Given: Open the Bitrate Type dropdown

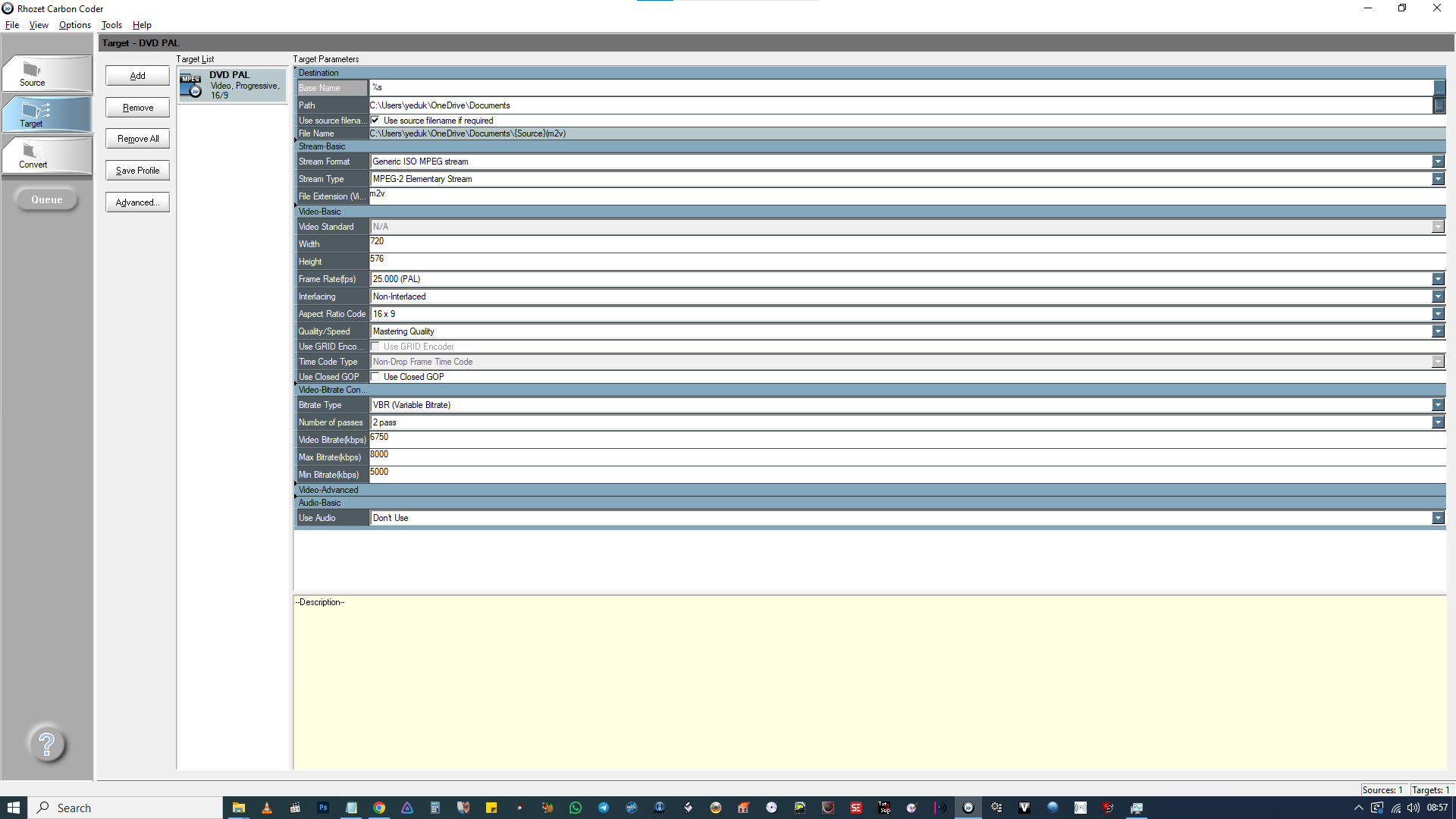Looking at the screenshot, I should tap(1438, 405).
